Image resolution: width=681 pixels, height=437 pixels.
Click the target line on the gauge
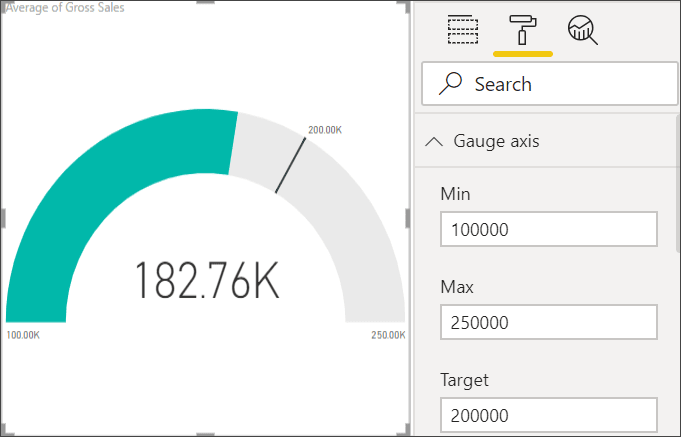click(291, 166)
